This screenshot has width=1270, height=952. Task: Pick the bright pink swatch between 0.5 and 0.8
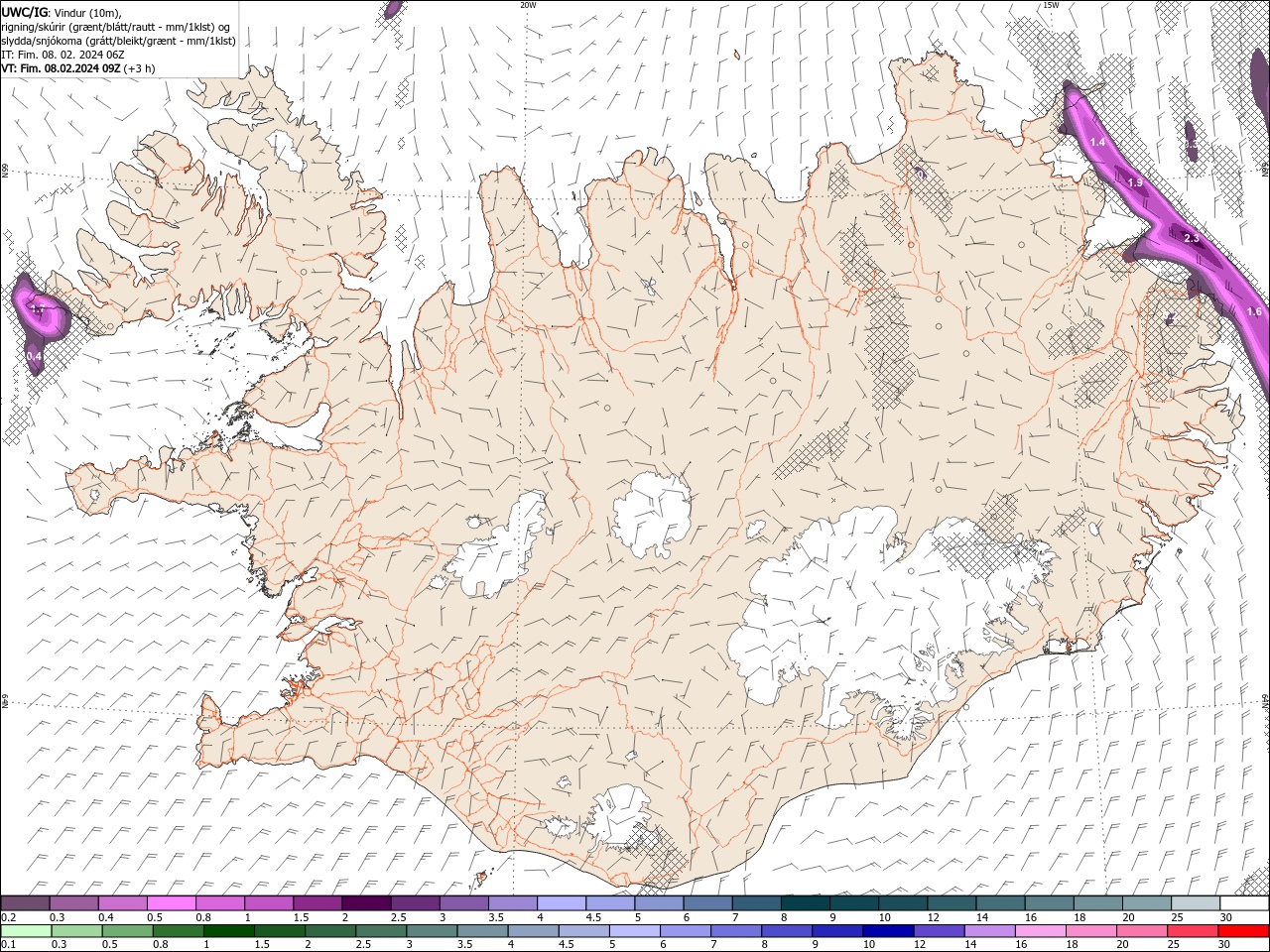(x=171, y=903)
